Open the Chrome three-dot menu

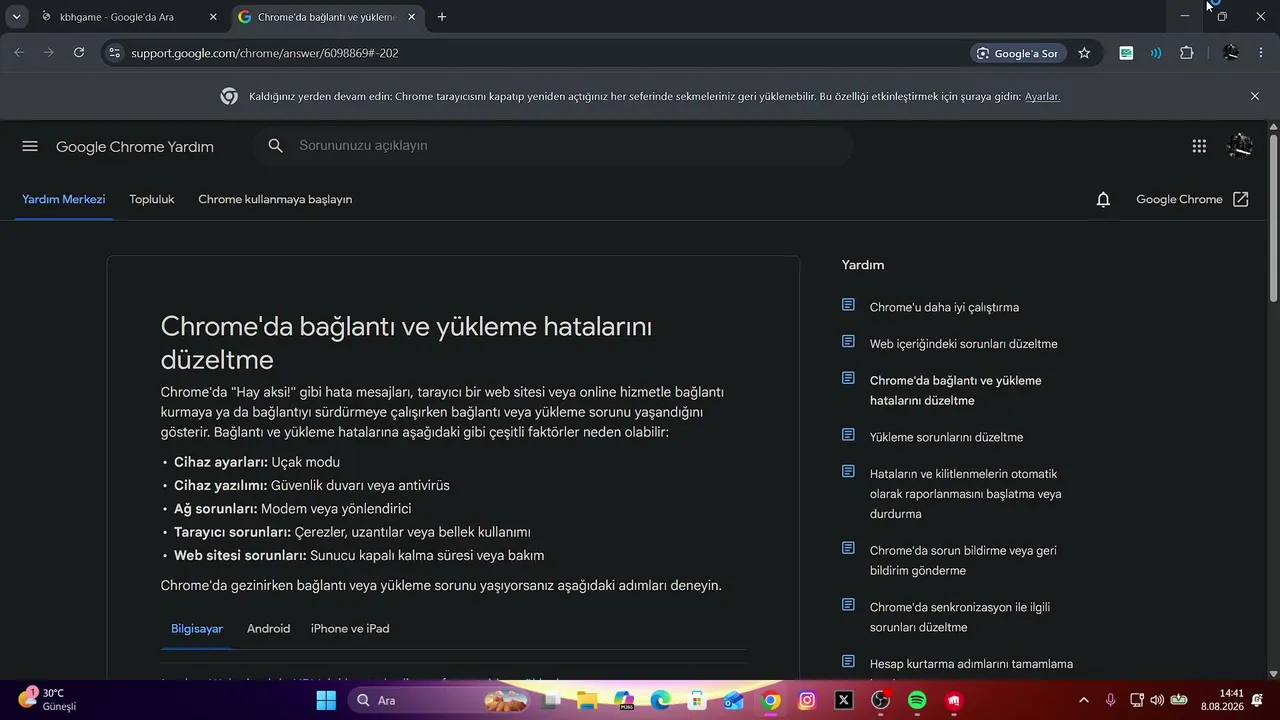pos(1260,53)
